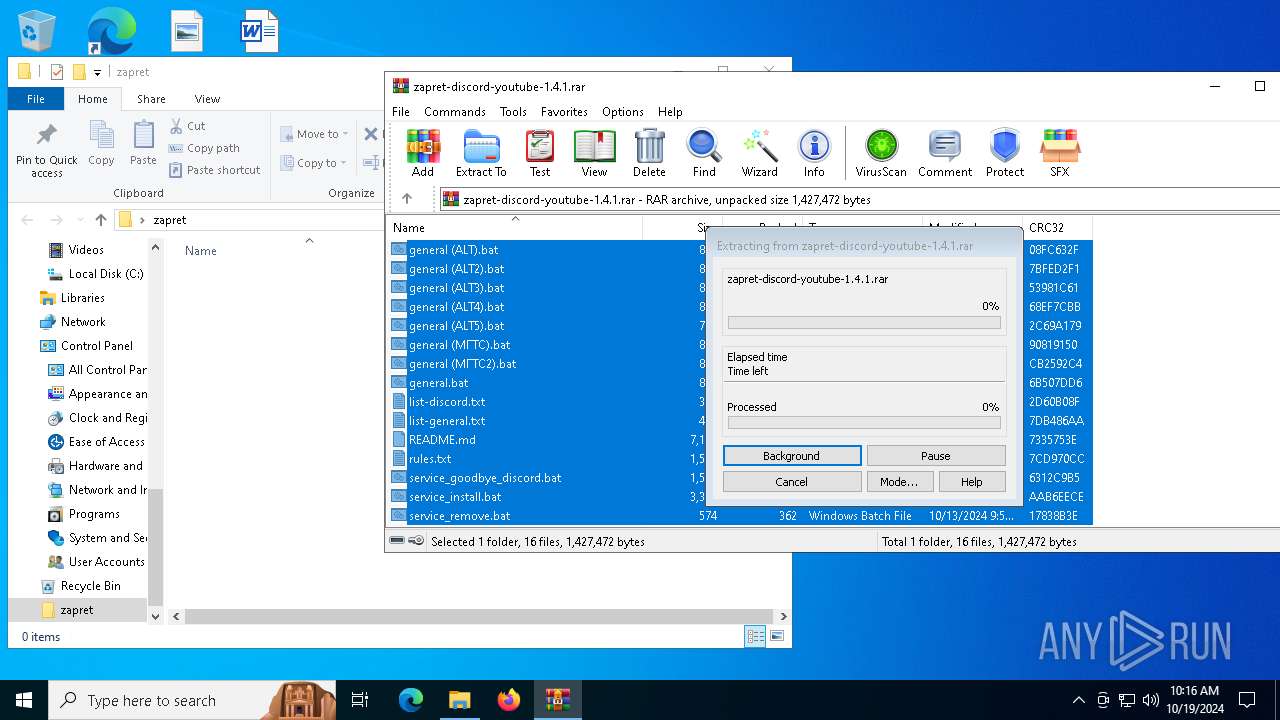Viewport: 1280px width, 720px height.
Task: Click the SFX toolbar icon
Action: coord(1060,153)
